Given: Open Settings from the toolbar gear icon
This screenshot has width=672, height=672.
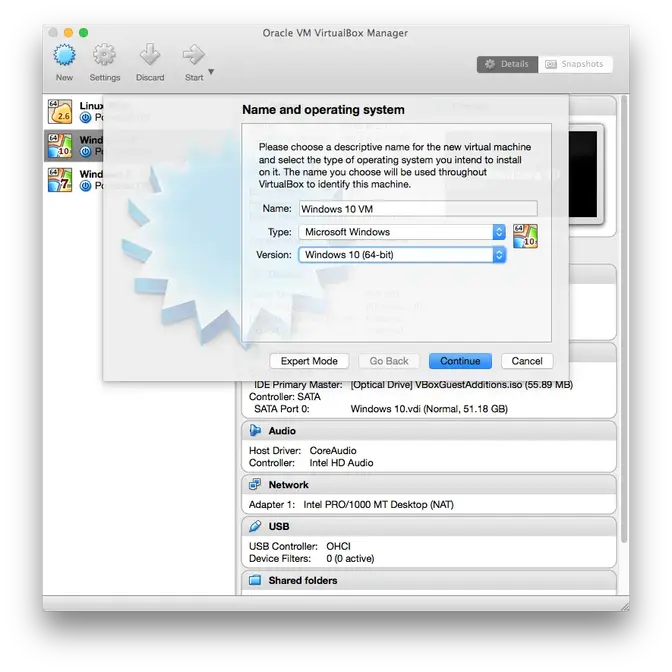Looking at the screenshot, I should [105, 55].
